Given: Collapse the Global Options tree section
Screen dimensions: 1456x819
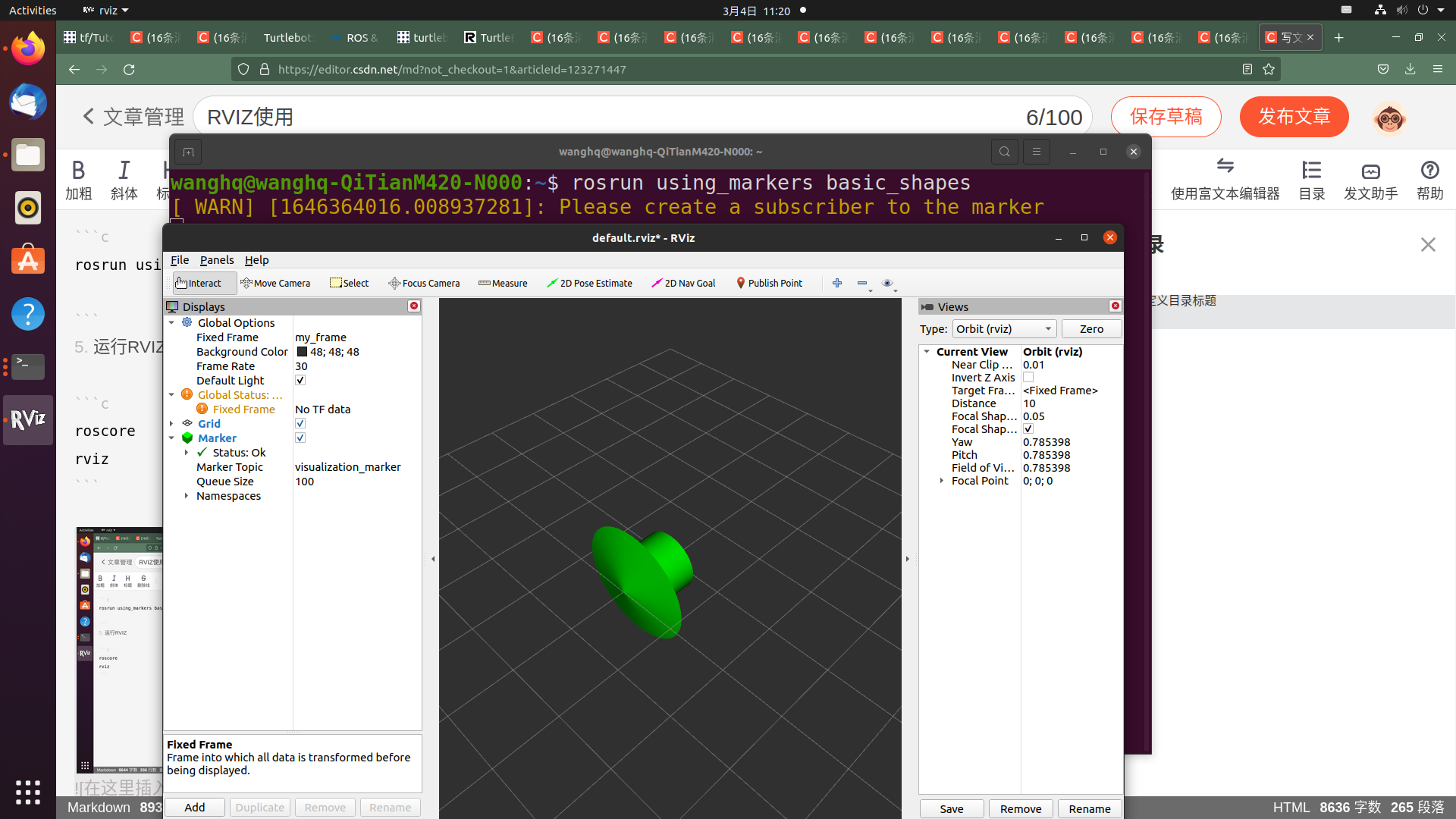Looking at the screenshot, I should tap(171, 322).
